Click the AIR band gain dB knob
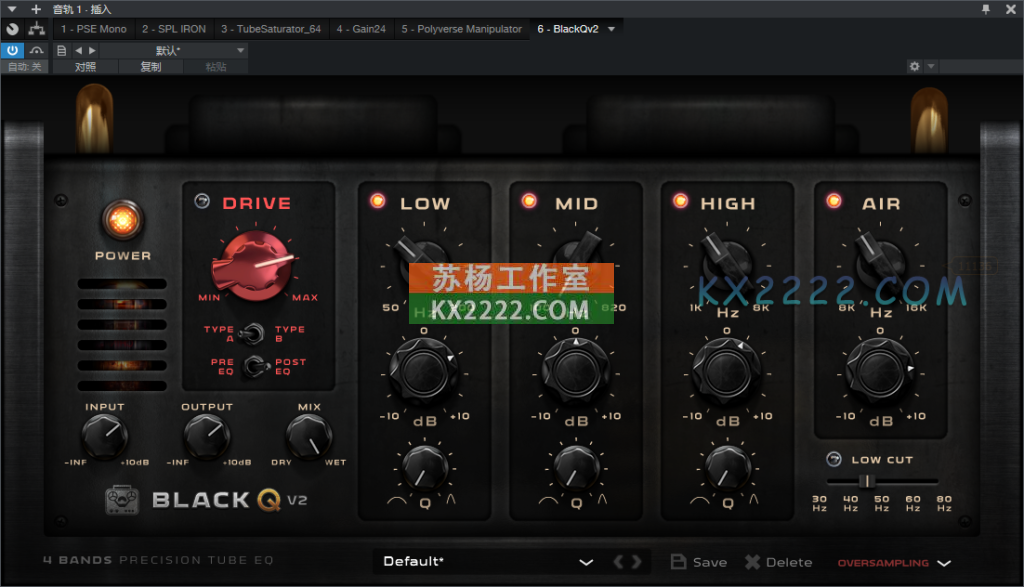1024x587 pixels. pyautogui.click(x=880, y=371)
